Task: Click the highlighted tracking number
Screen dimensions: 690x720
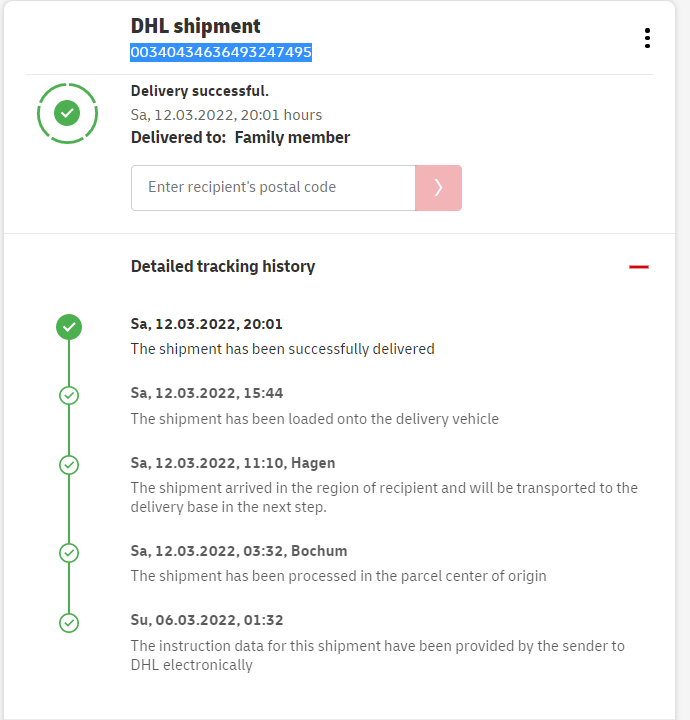Action: pos(221,52)
